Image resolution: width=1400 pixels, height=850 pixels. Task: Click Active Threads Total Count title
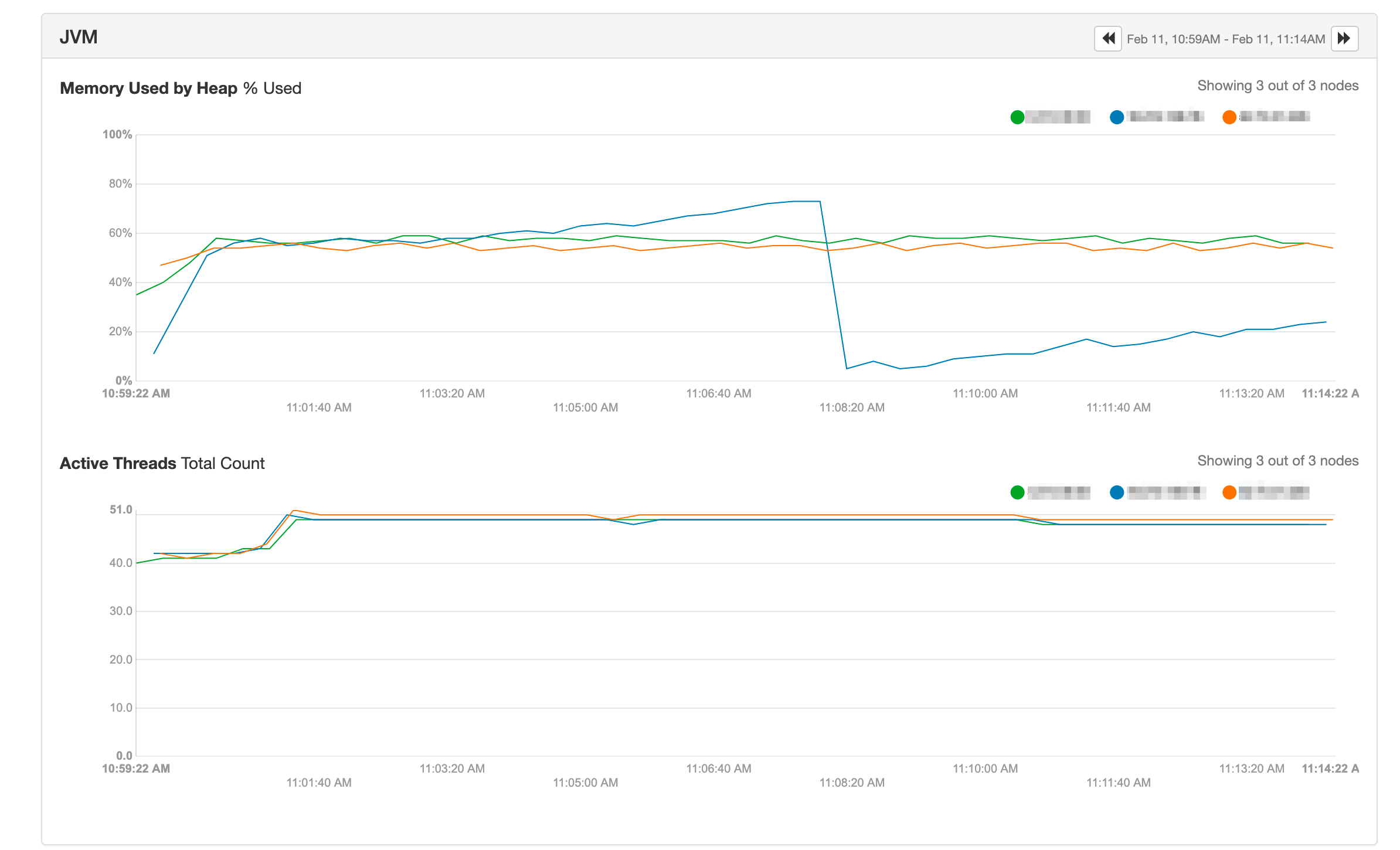(162, 463)
